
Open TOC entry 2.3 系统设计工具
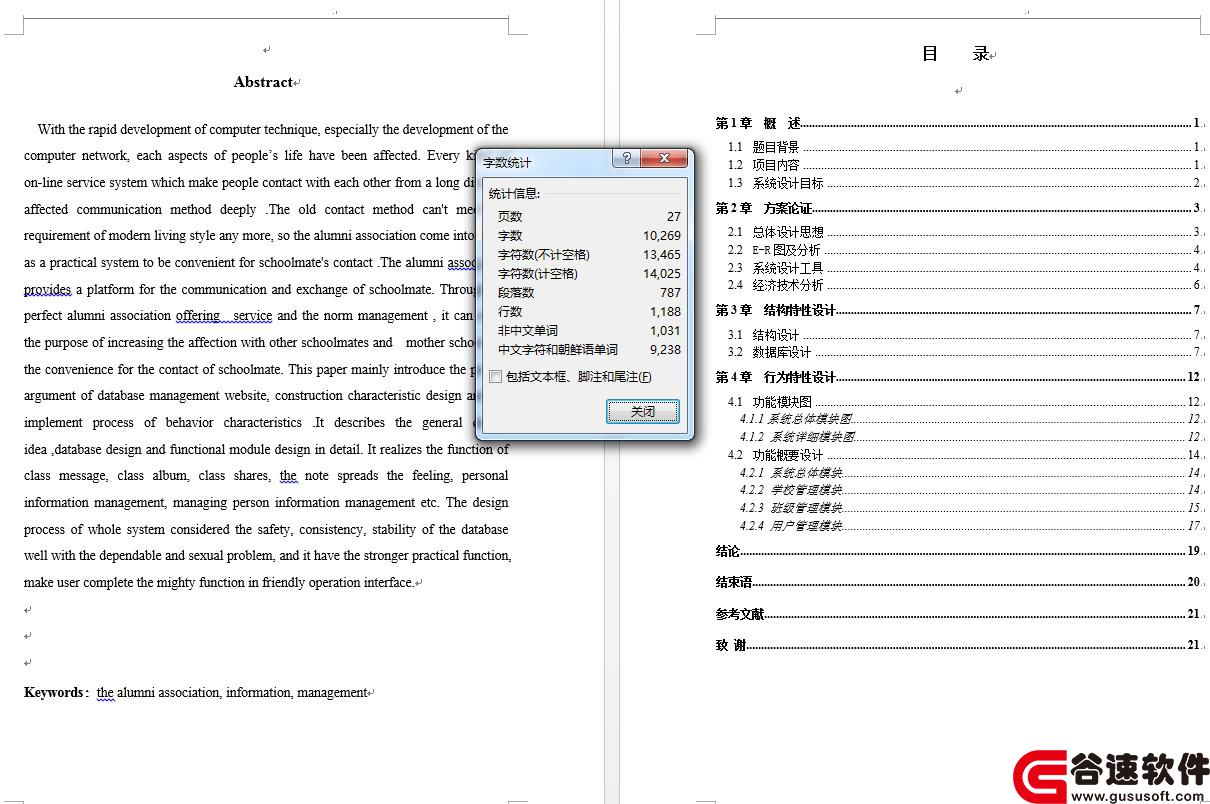(963, 268)
